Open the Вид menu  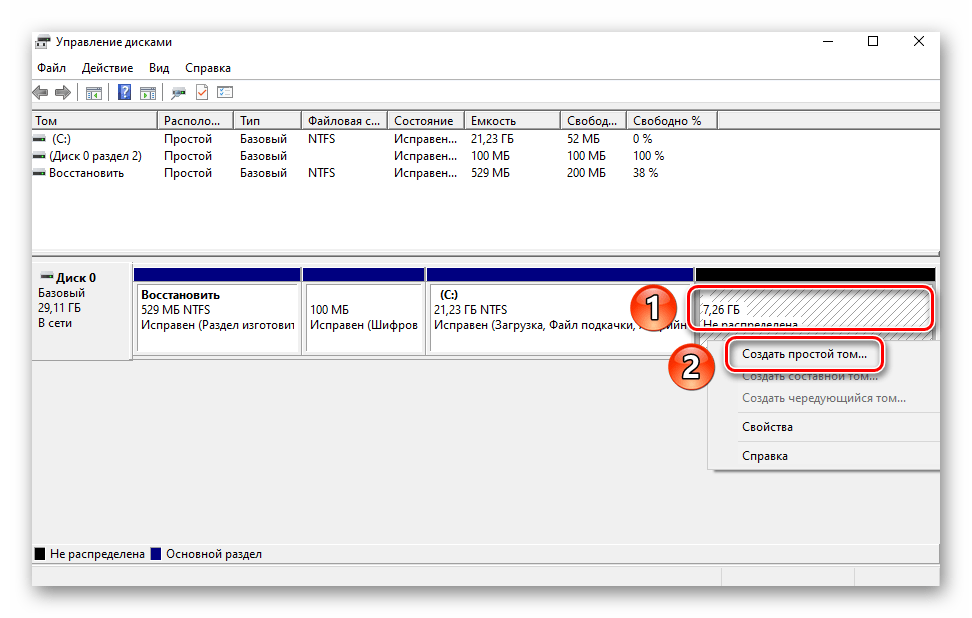click(159, 68)
